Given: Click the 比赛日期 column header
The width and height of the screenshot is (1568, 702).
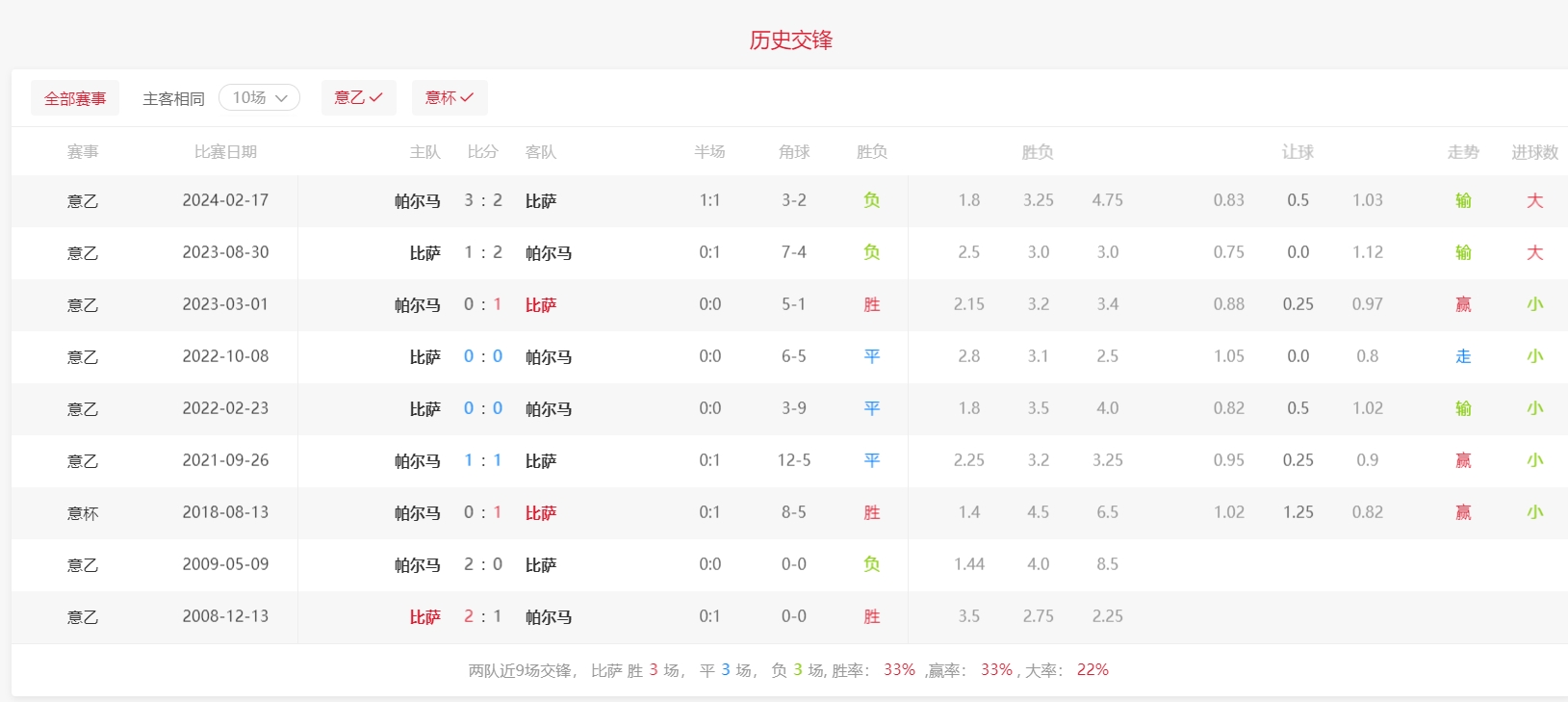Looking at the screenshot, I should click(x=225, y=152).
